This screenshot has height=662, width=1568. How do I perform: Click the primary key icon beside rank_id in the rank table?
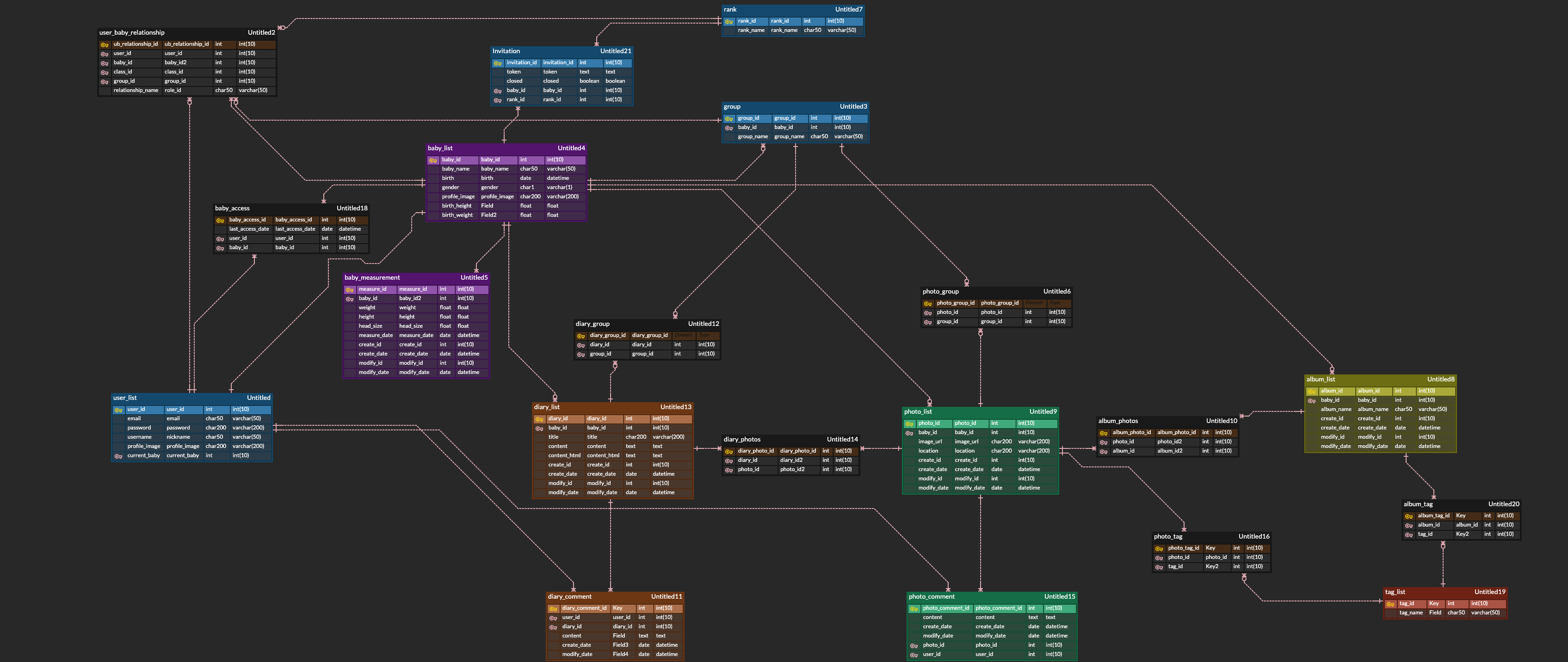click(x=728, y=21)
